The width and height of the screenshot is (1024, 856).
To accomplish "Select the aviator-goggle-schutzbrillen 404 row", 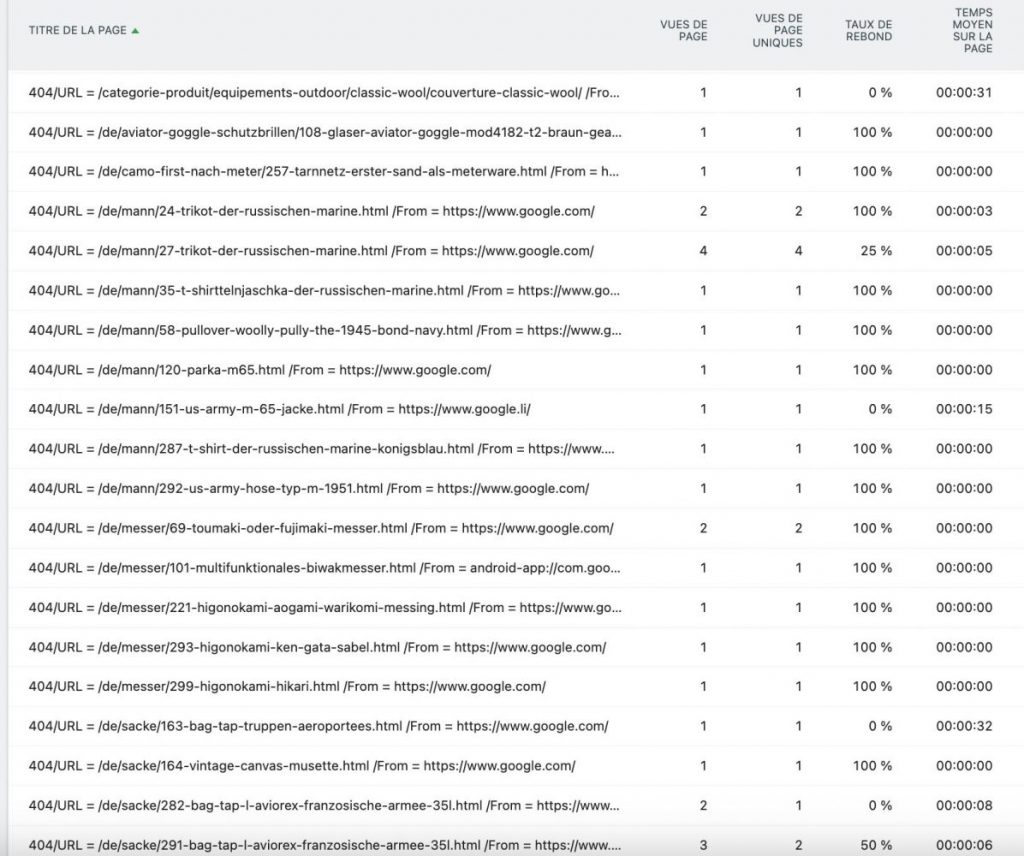I will tap(324, 132).
